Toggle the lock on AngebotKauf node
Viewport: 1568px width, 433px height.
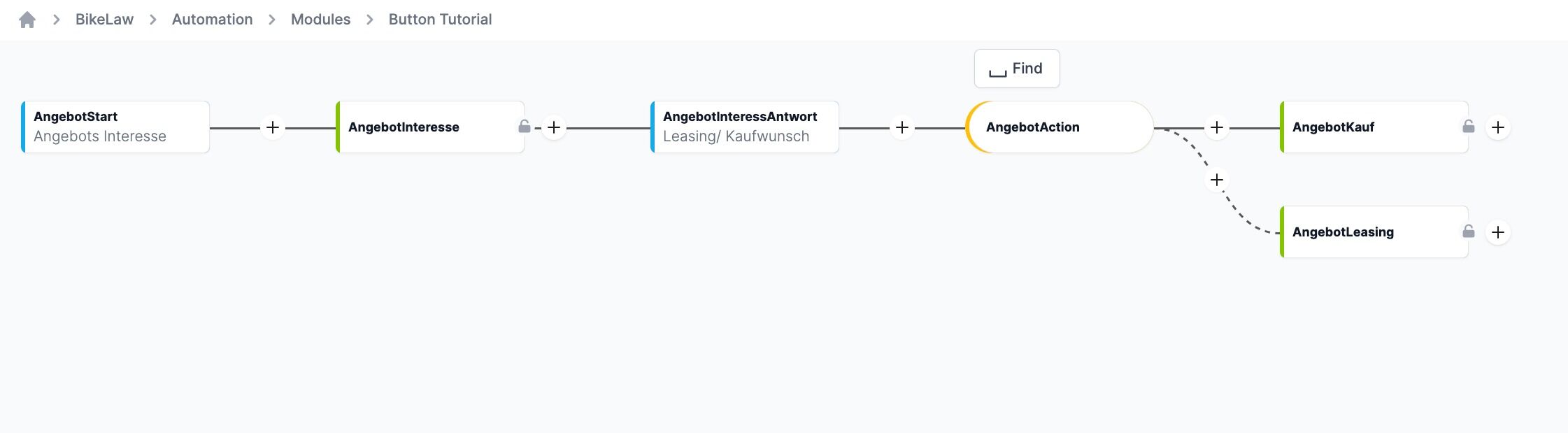[1469, 127]
